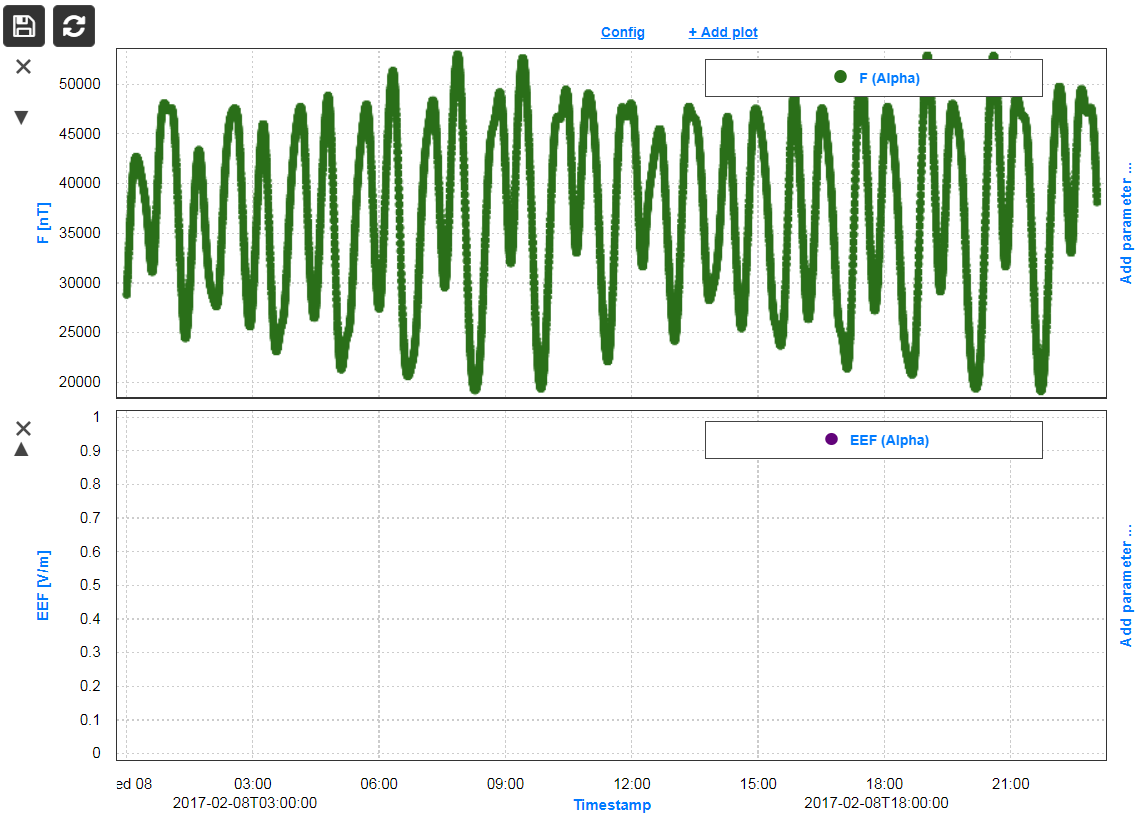
Task: Open Config via its link
Action: (x=622, y=31)
